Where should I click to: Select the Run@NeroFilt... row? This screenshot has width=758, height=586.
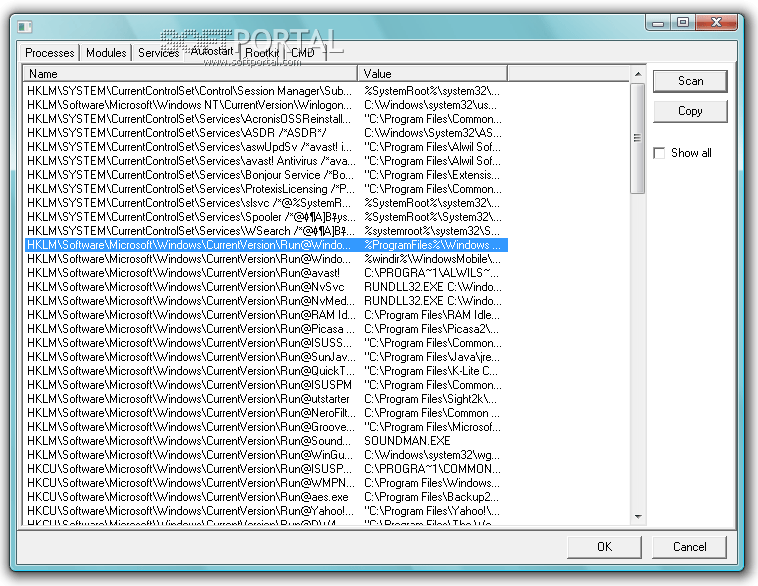tap(266, 413)
